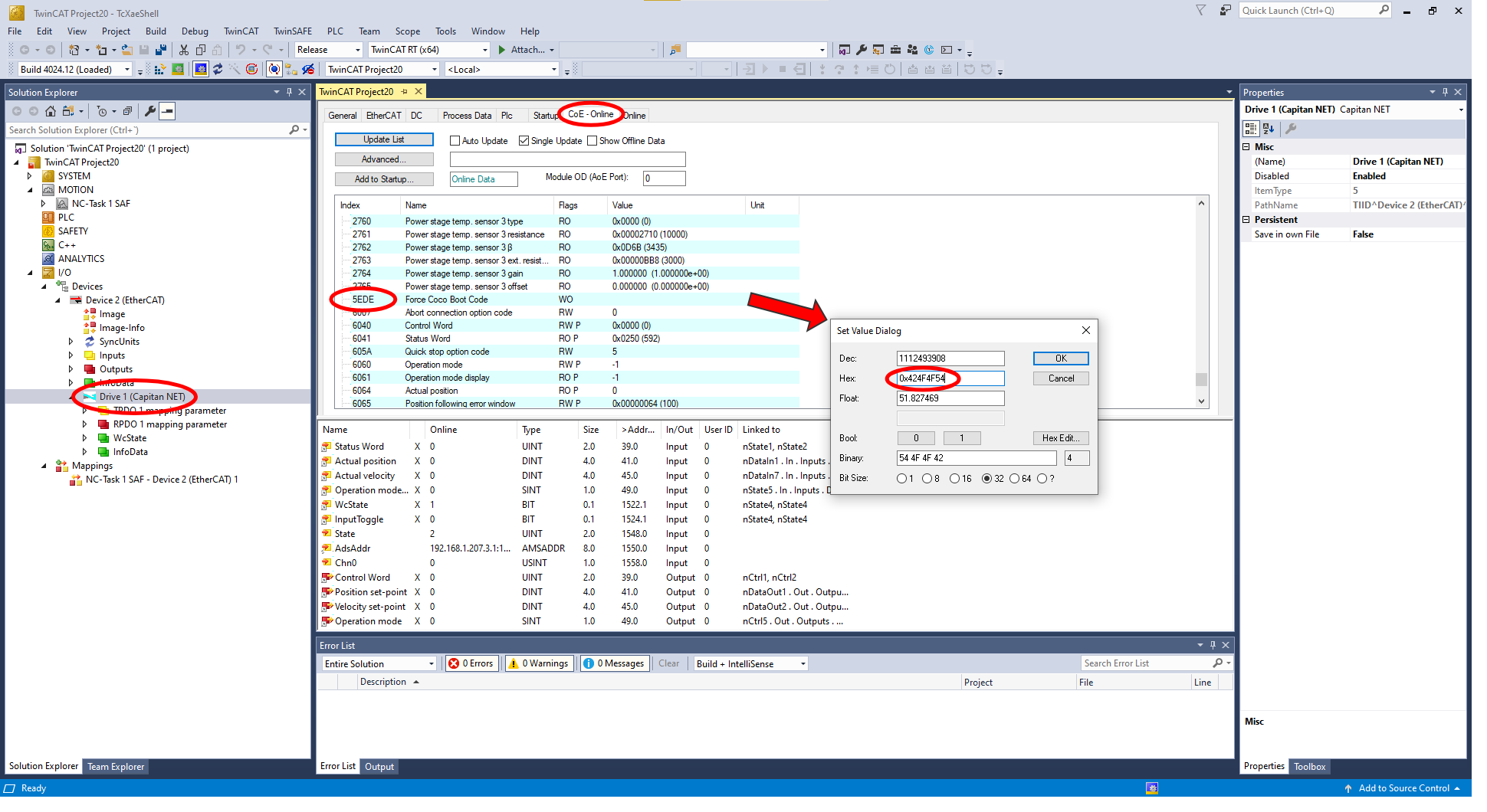Select the 16 bit size radio button
This screenshot has width=1487, height=812.
(x=954, y=479)
